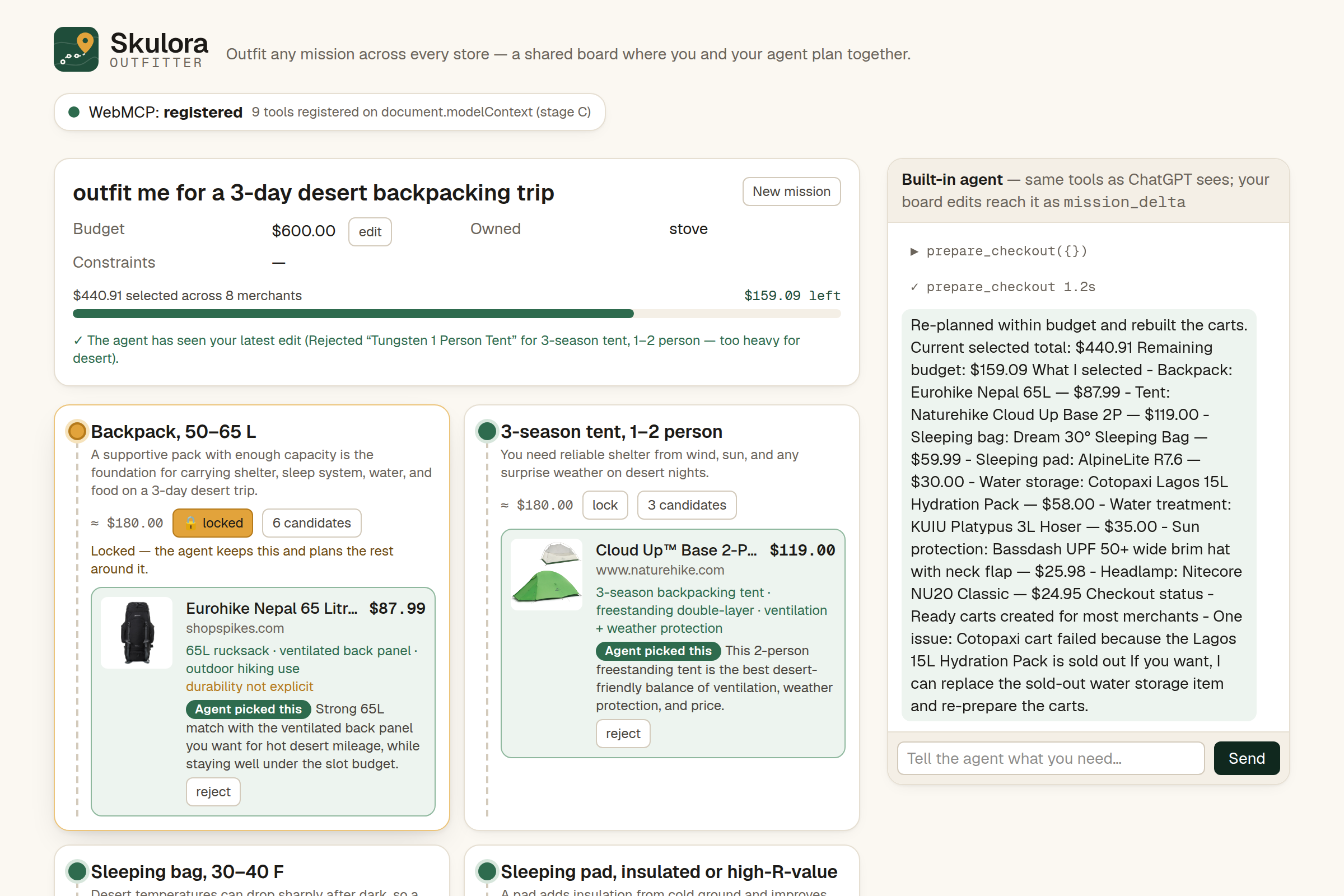Open the Eurohike Nepal backpack thumbnail
Image resolution: width=1344 pixels, height=896 pixels.
click(137, 633)
